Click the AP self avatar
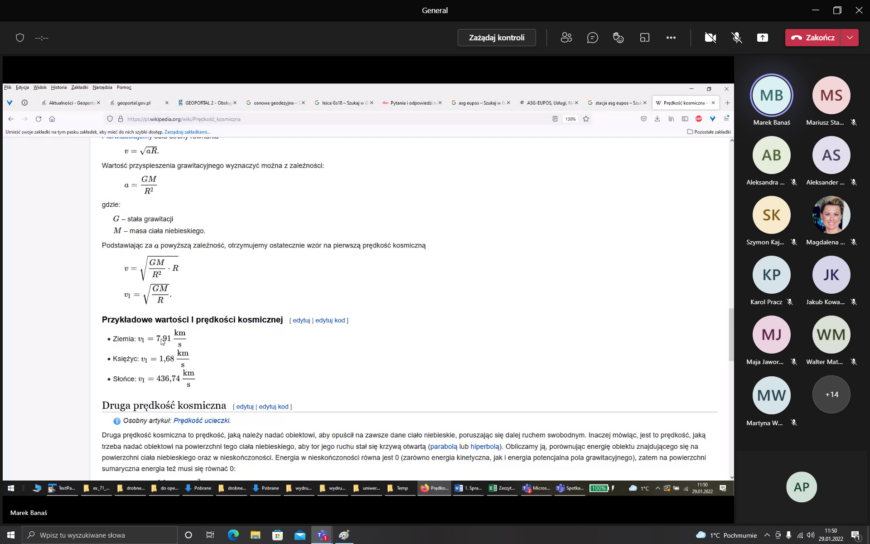The width and height of the screenshot is (870, 544). 801,487
